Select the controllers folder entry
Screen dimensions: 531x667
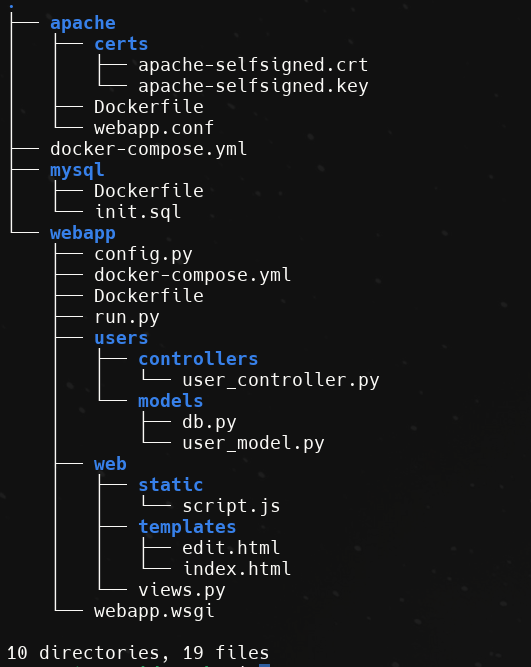pyautogui.click(x=198, y=359)
